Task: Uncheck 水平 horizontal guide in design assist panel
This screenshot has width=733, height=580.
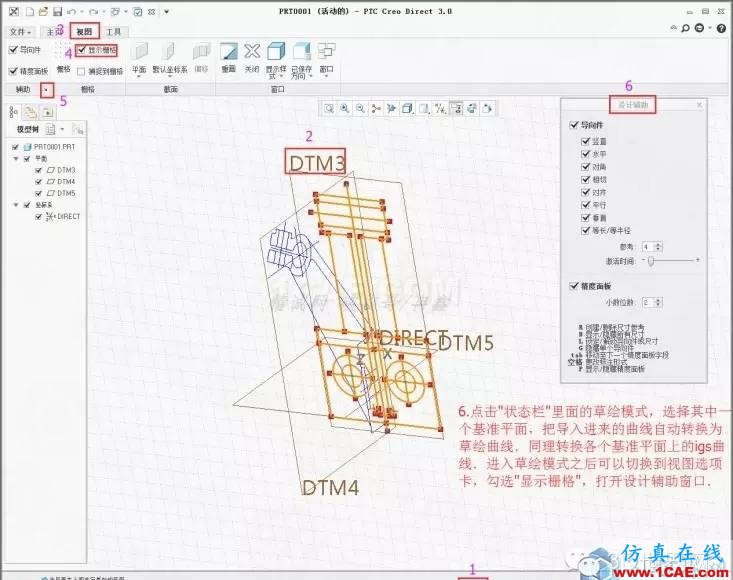Action: click(585, 154)
